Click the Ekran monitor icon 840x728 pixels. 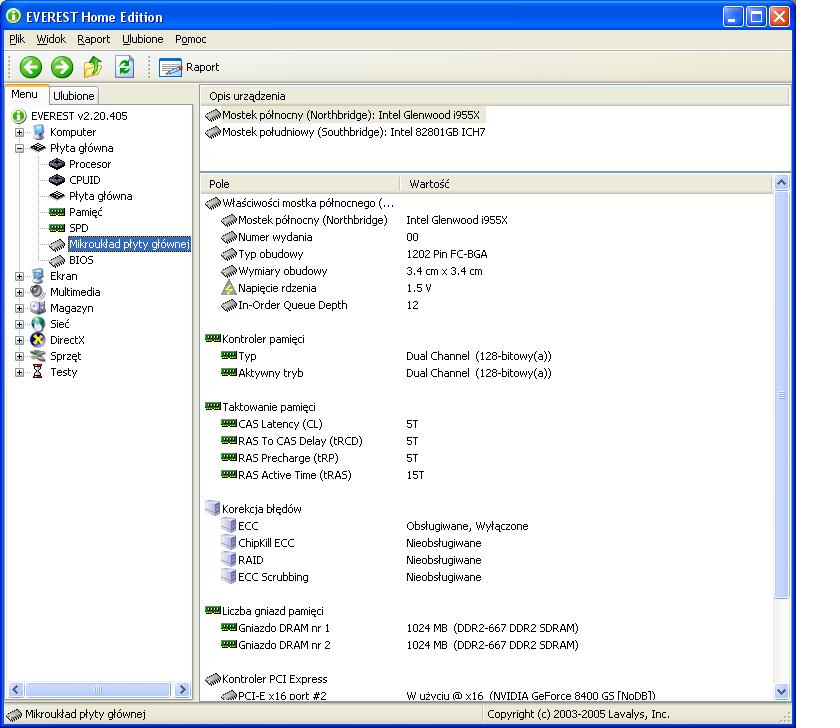pos(38,276)
